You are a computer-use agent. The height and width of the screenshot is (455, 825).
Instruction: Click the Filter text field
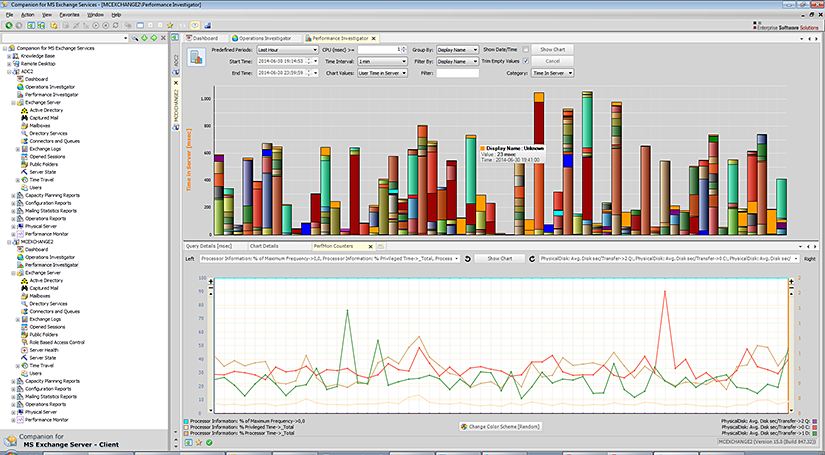click(458, 73)
